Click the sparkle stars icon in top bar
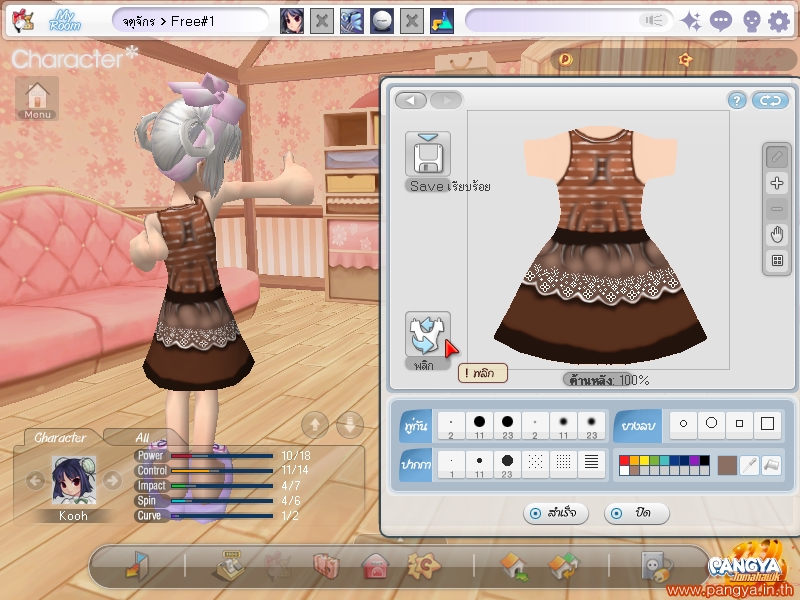Image resolution: width=800 pixels, height=600 pixels. [691, 21]
